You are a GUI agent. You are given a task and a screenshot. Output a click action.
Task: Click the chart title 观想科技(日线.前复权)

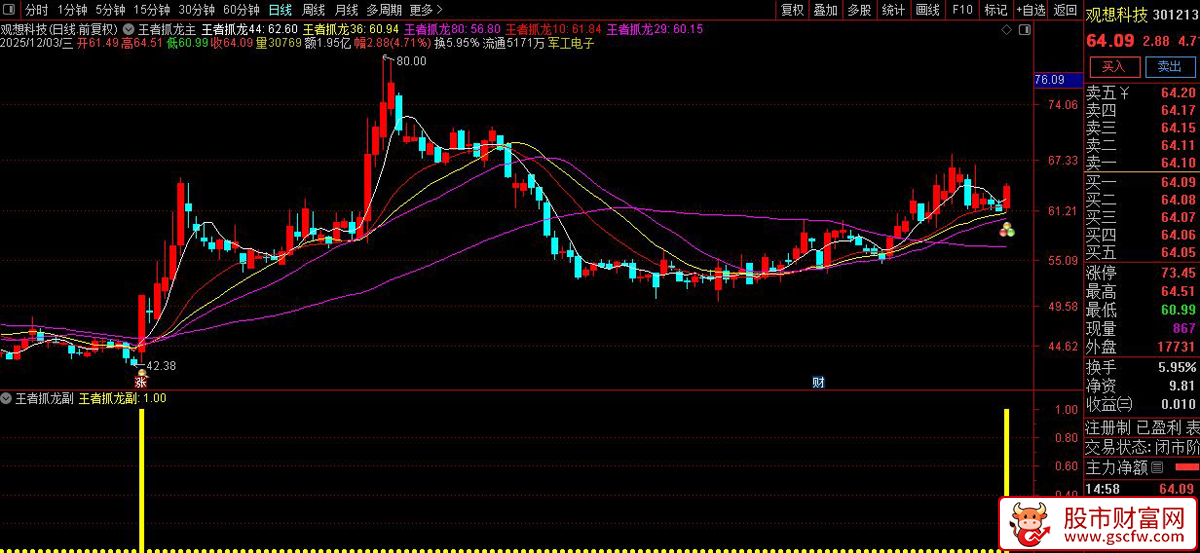coord(59,30)
